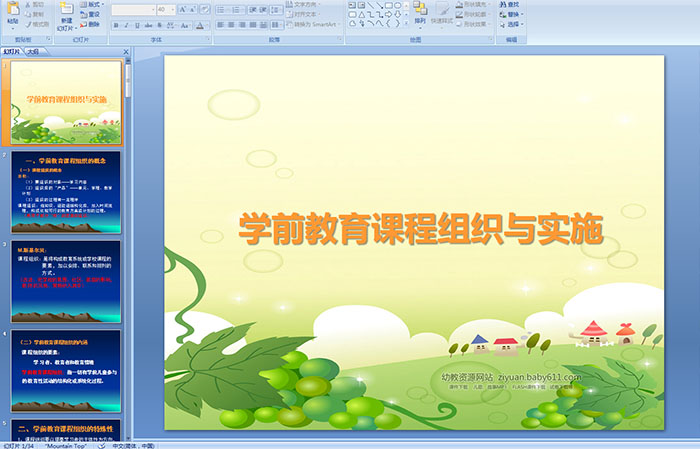Image resolution: width=700 pixels, height=449 pixels.
Task: Open the Change Case (Aa) dropdown
Action: click(x=185, y=25)
